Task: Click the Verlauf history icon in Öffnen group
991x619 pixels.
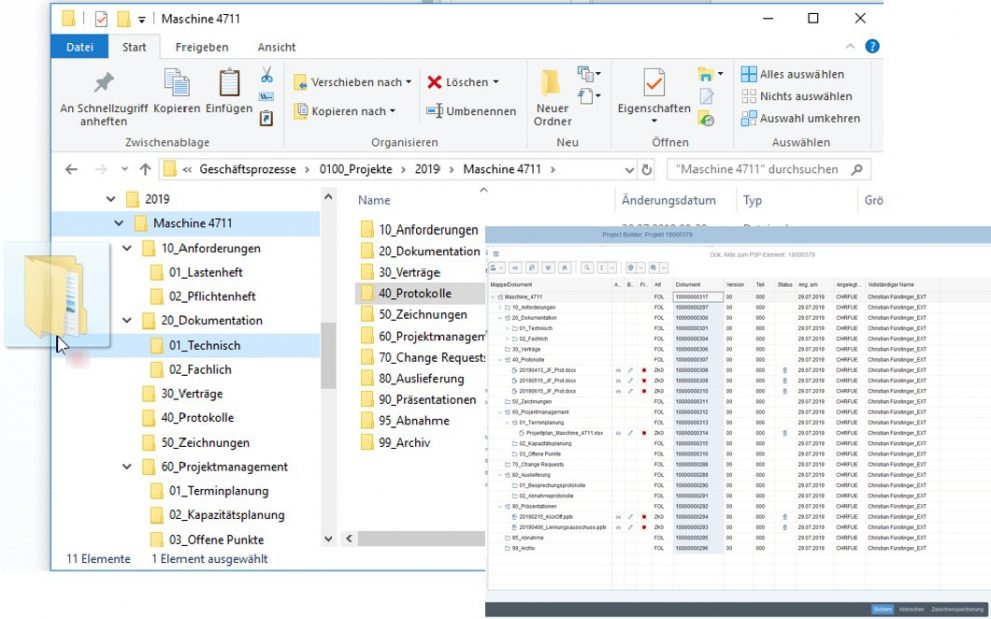Action: [x=706, y=118]
